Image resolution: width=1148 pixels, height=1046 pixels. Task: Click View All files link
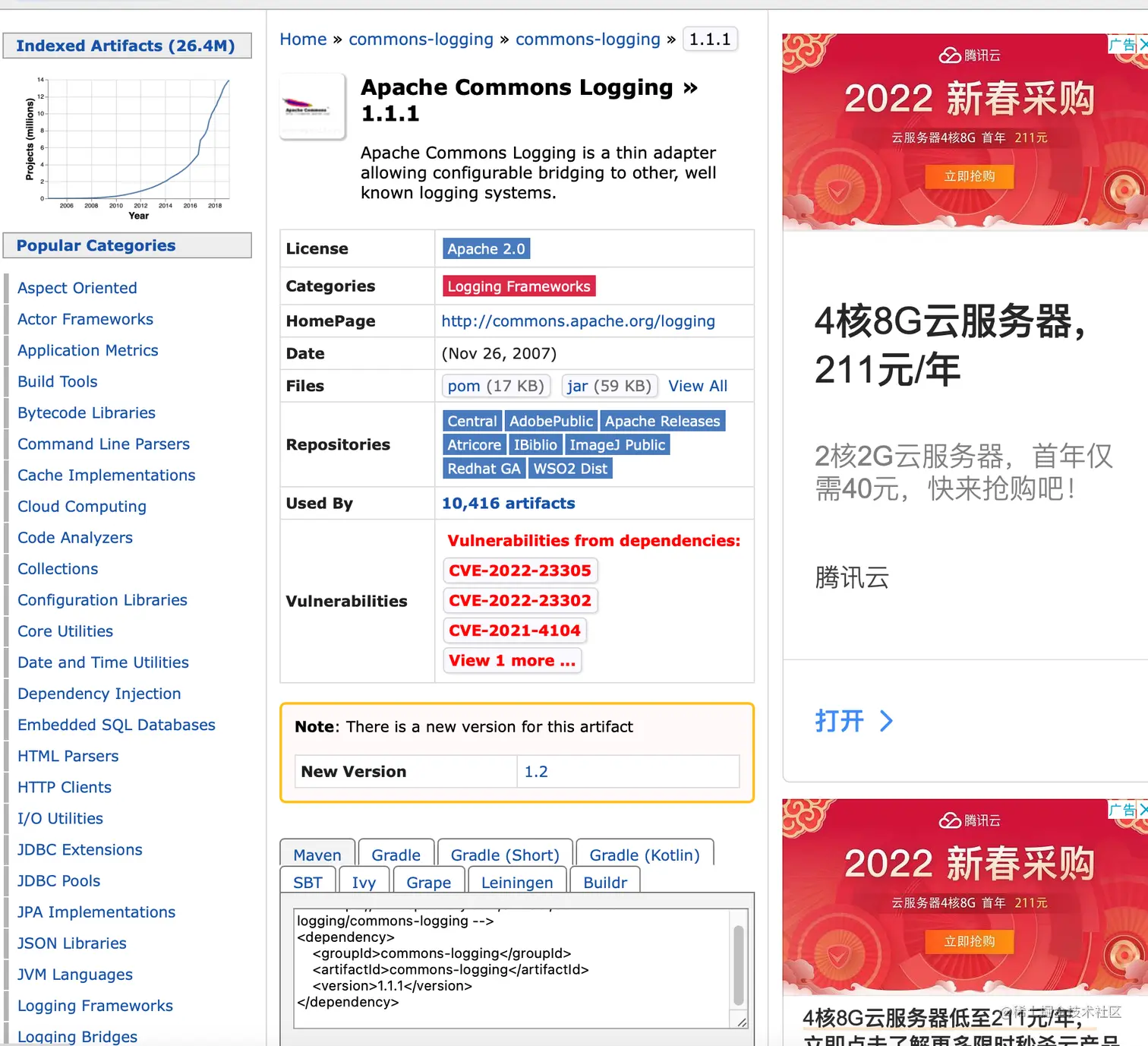(697, 386)
